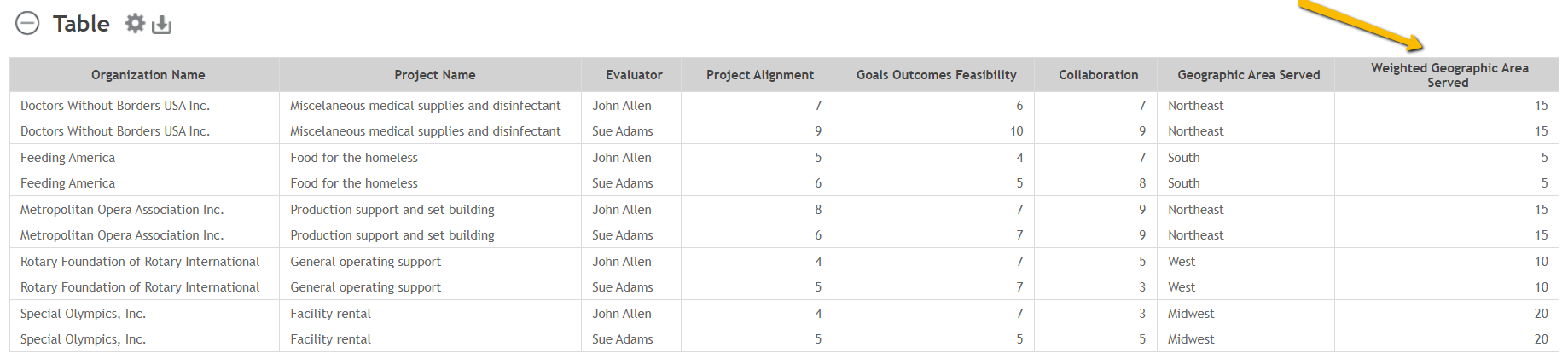Sort by Geographic Area Served header
The width and height of the screenshot is (1568, 358).
click(x=1249, y=75)
